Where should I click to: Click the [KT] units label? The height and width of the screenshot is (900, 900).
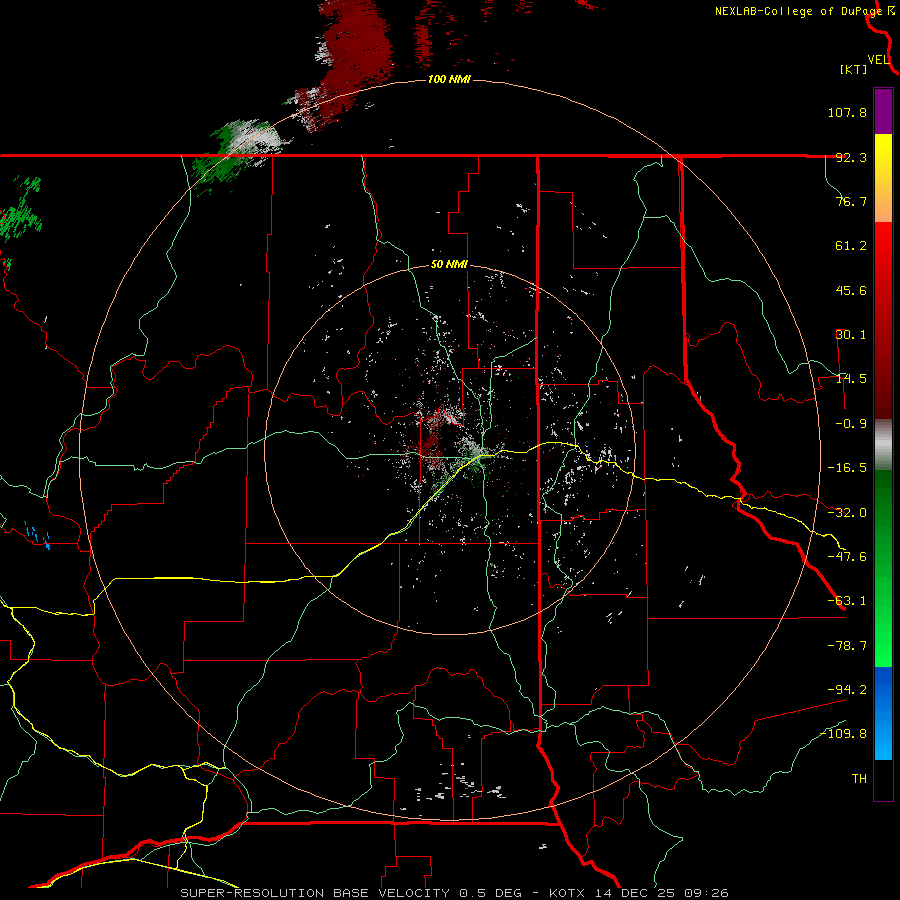tap(854, 69)
